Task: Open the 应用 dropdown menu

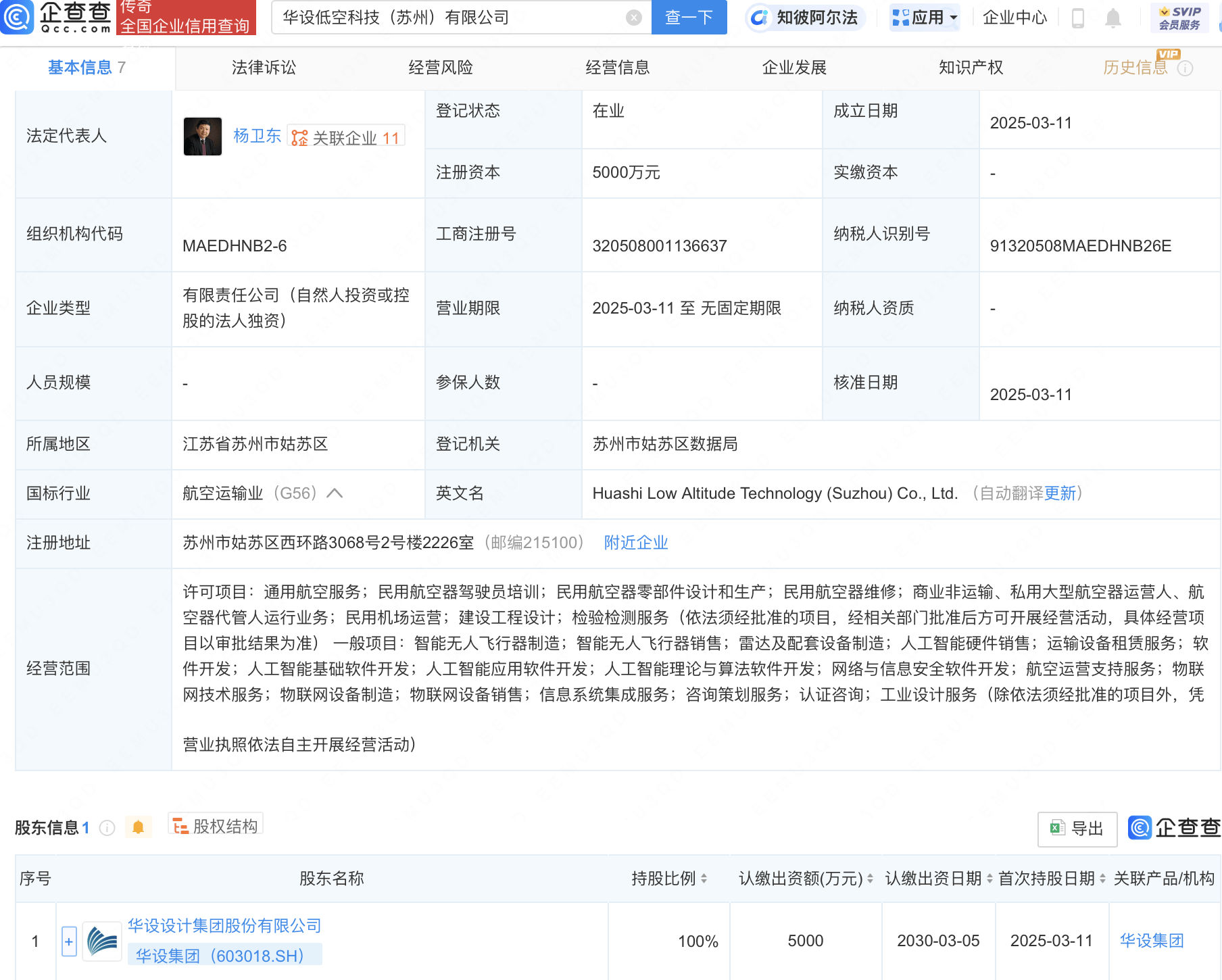Action: tap(925, 18)
